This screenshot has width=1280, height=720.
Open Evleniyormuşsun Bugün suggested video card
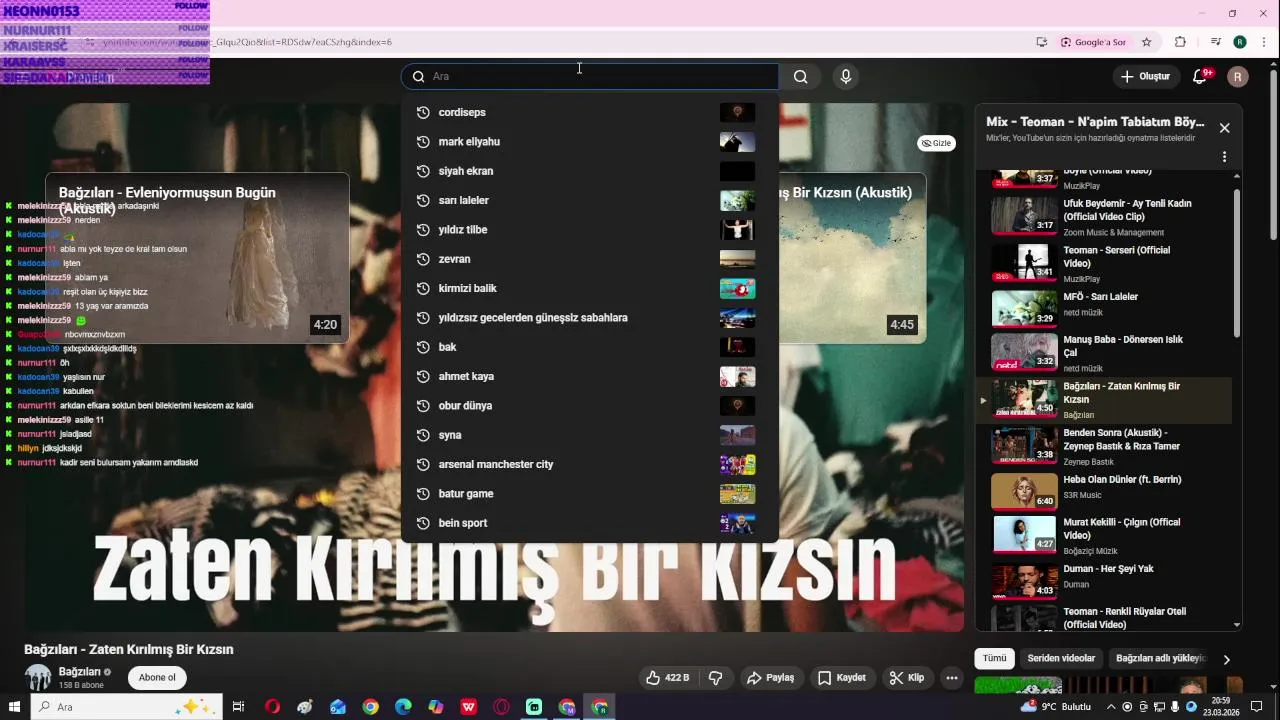click(197, 258)
